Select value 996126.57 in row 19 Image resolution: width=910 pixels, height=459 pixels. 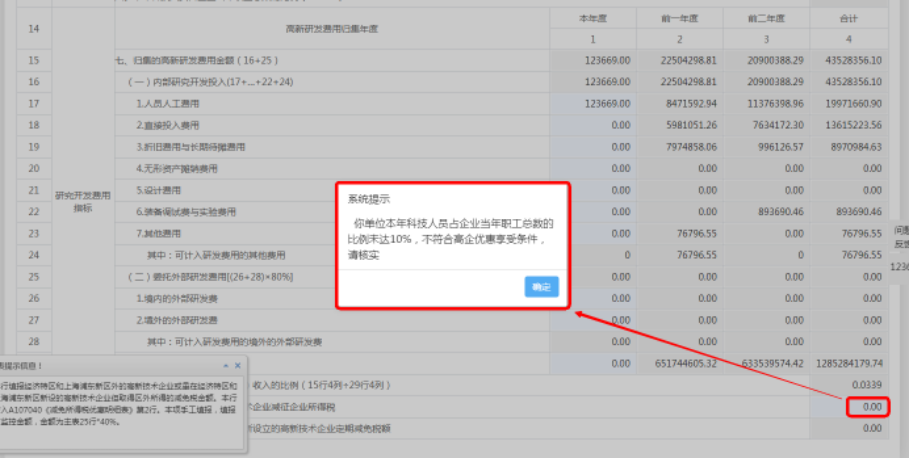tap(781, 147)
